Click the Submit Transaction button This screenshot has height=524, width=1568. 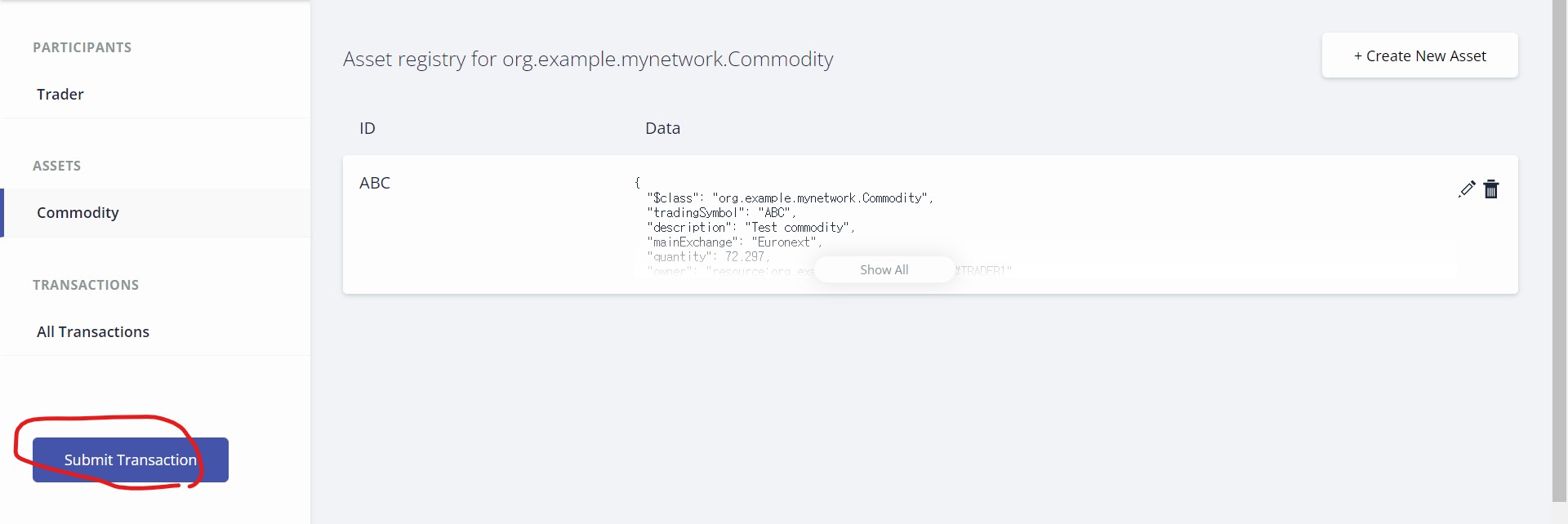point(131,460)
